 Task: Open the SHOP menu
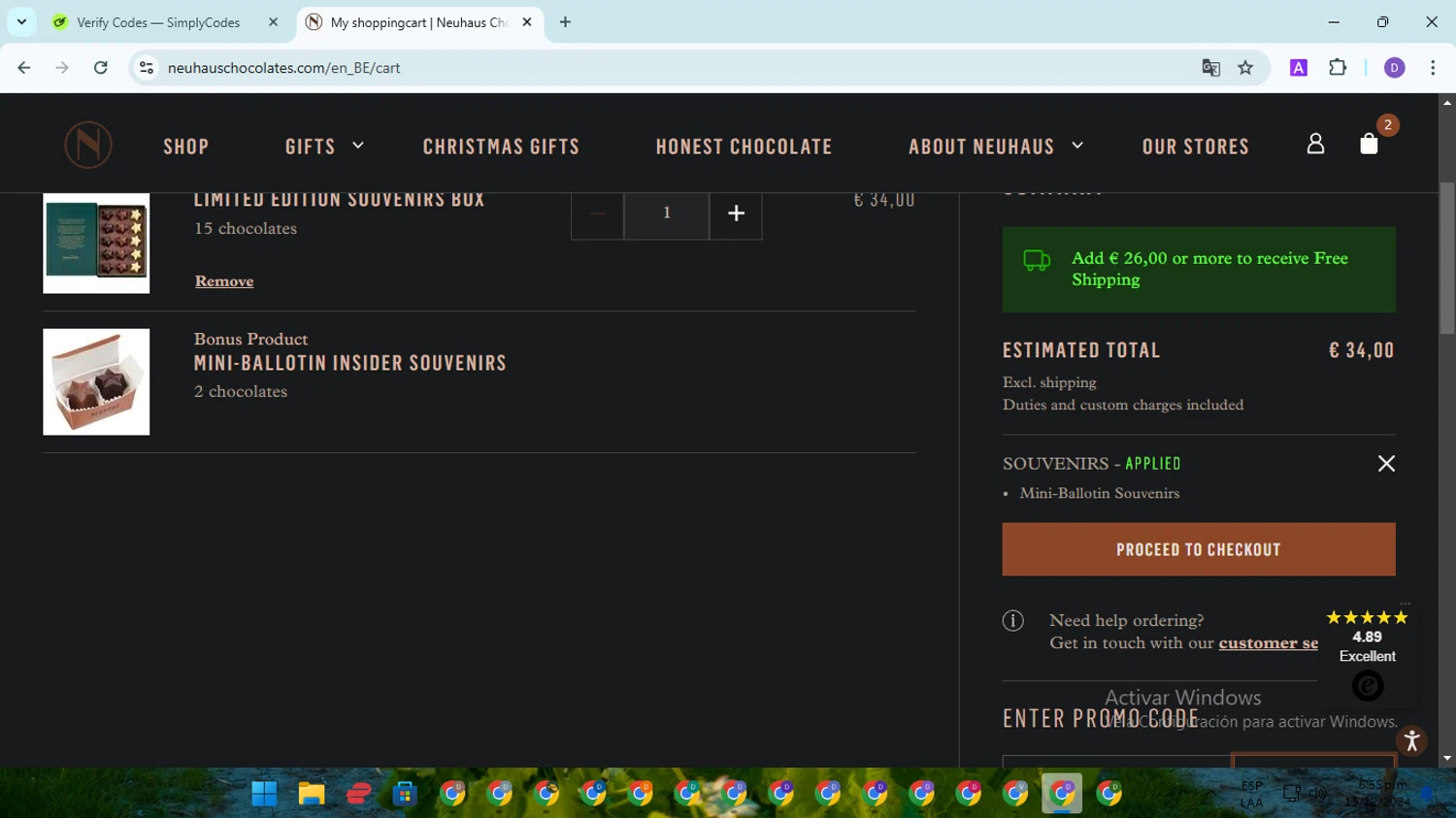point(186,147)
